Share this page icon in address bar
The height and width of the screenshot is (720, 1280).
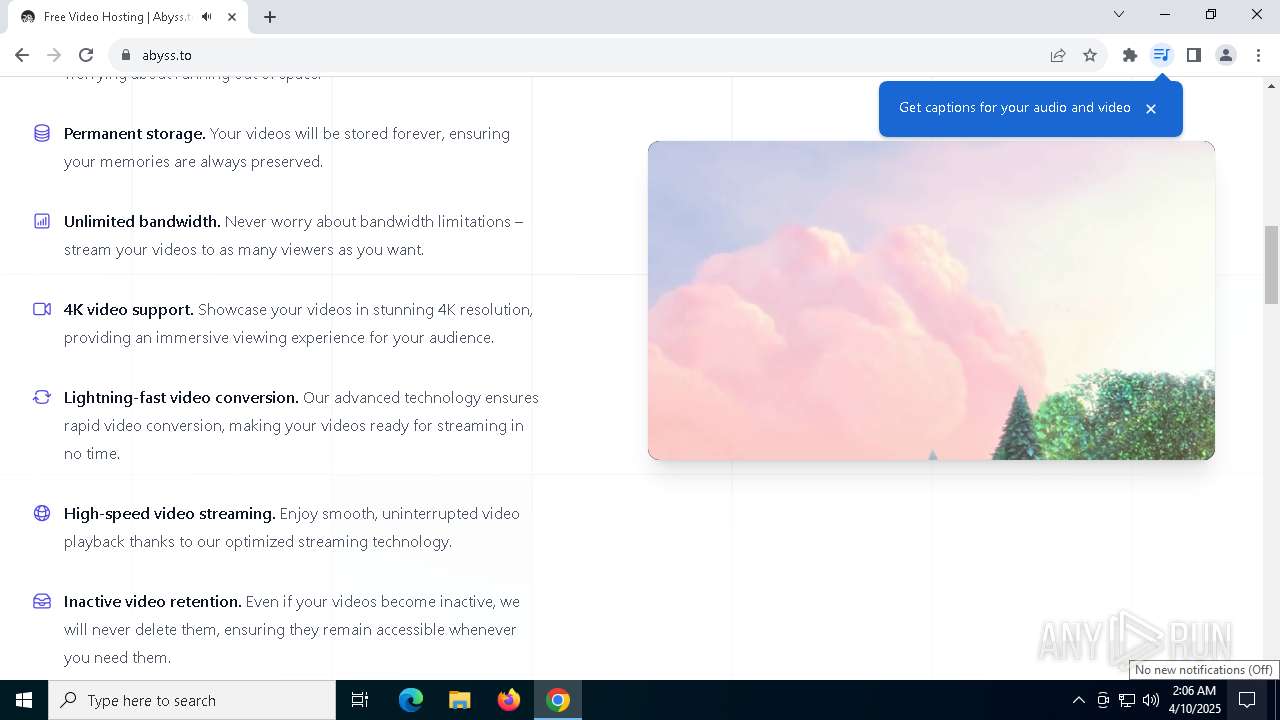click(1058, 55)
